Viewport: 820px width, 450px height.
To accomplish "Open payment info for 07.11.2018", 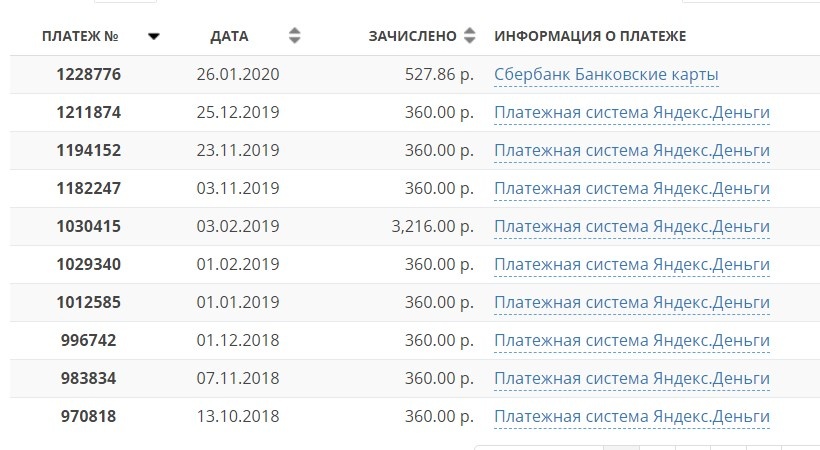I will (x=632, y=379).
